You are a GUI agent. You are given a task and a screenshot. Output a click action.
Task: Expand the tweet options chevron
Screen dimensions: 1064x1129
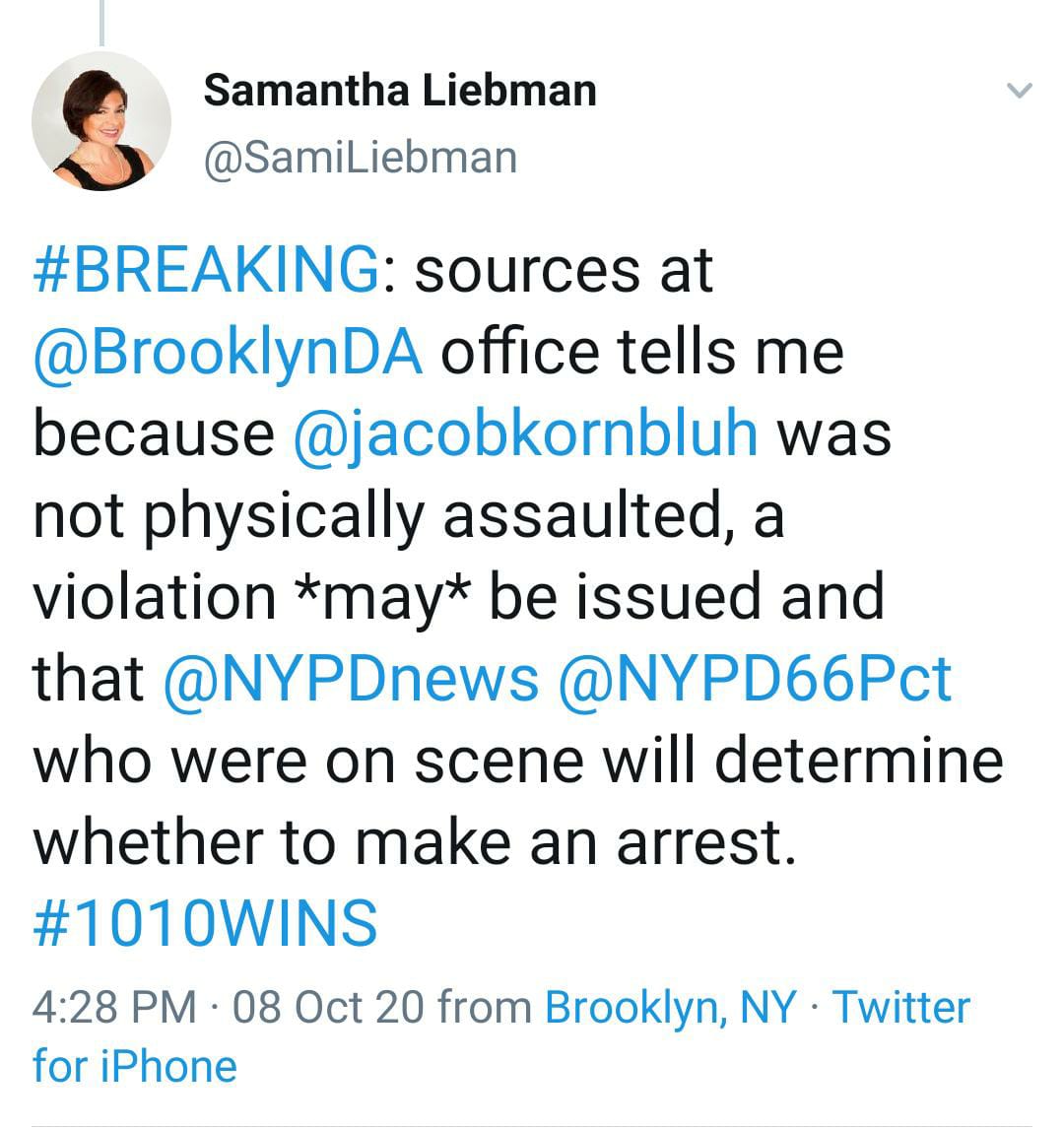(1020, 92)
